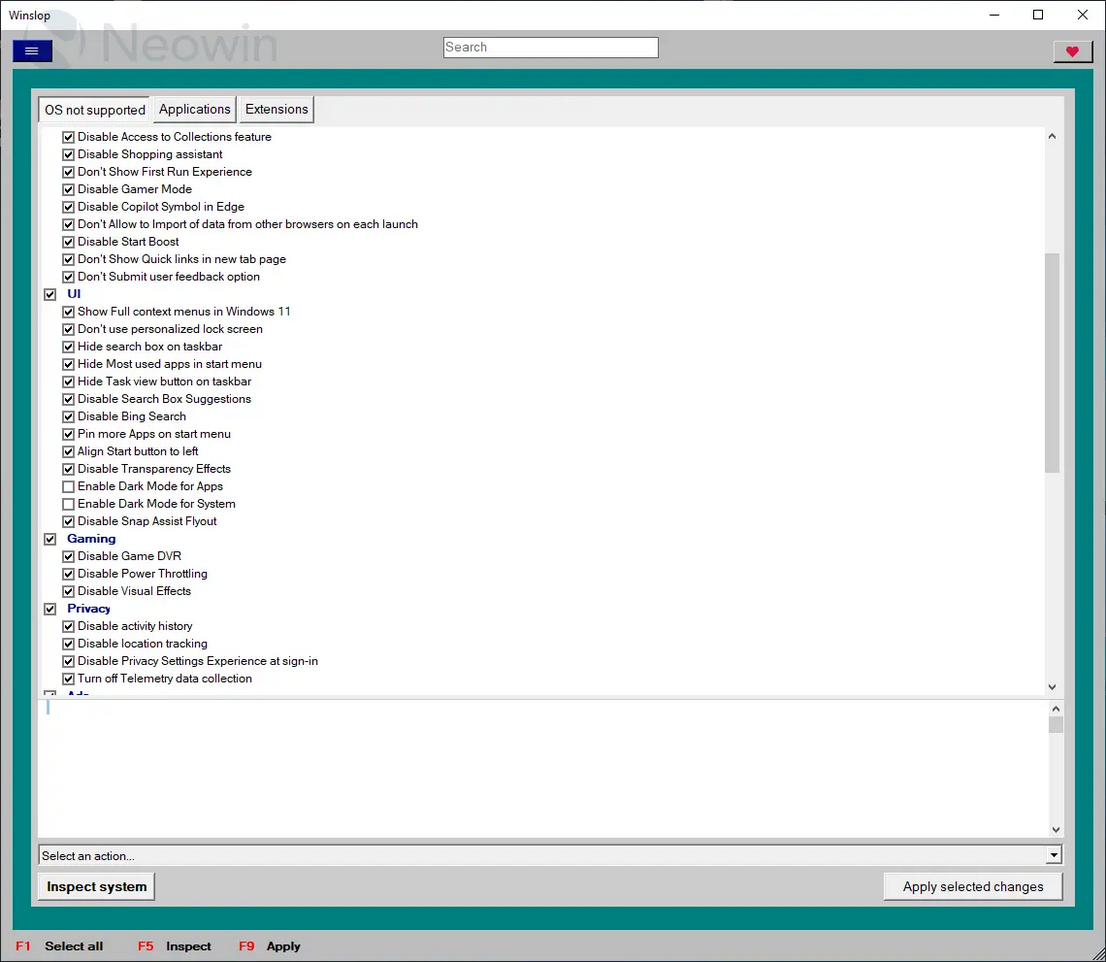Open the Extensions tab
The width and height of the screenshot is (1106, 962).
(277, 110)
